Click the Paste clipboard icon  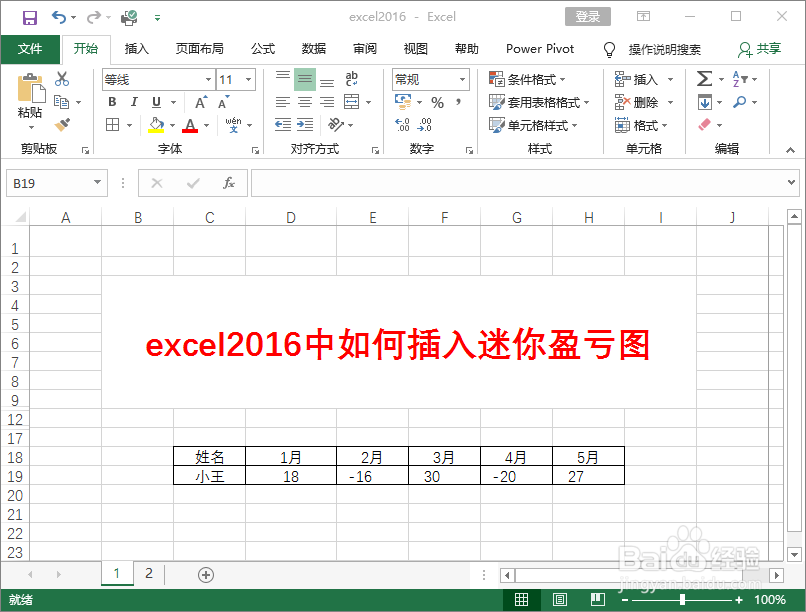pos(30,88)
